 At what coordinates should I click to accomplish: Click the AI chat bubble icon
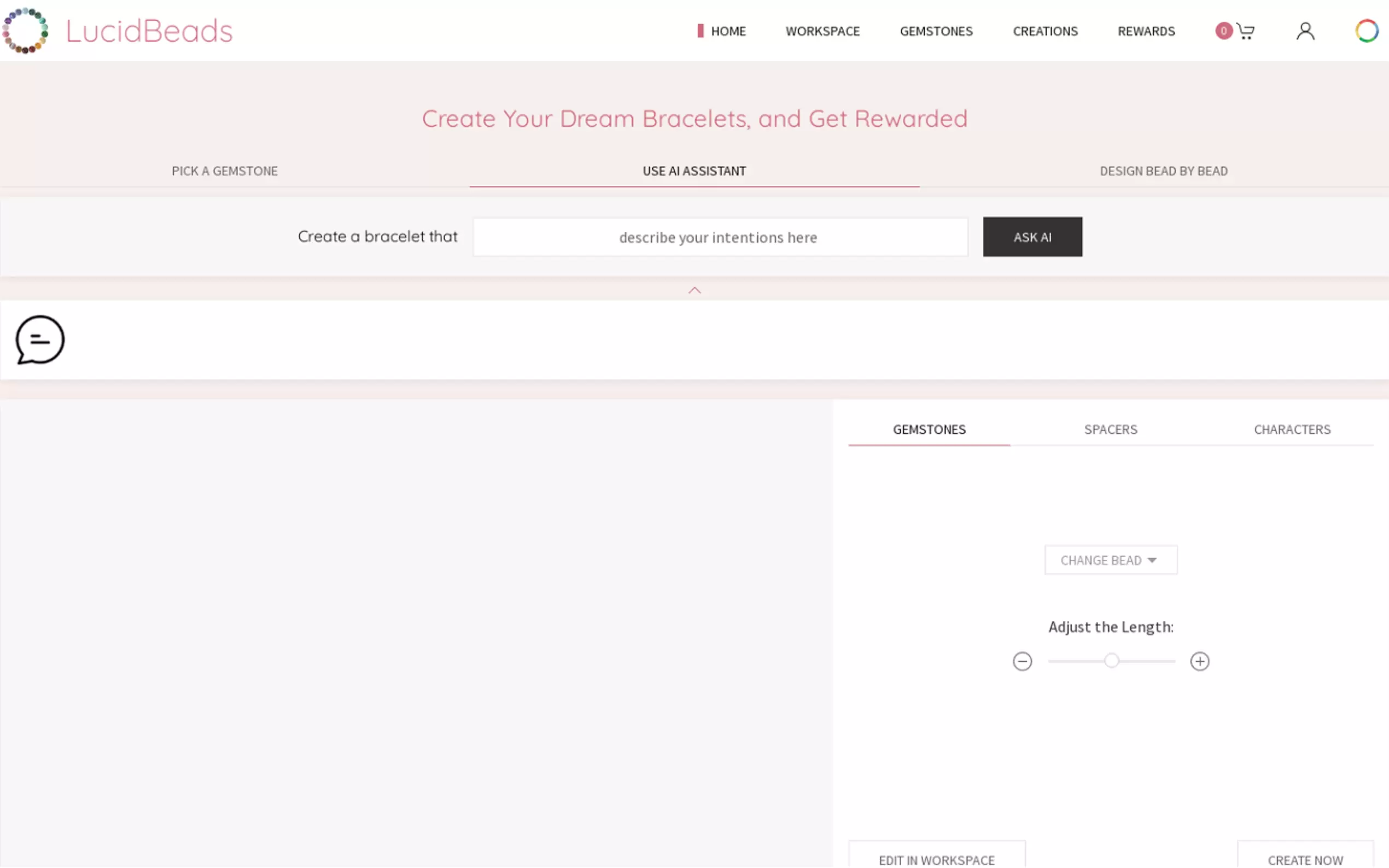pos(39,339)
